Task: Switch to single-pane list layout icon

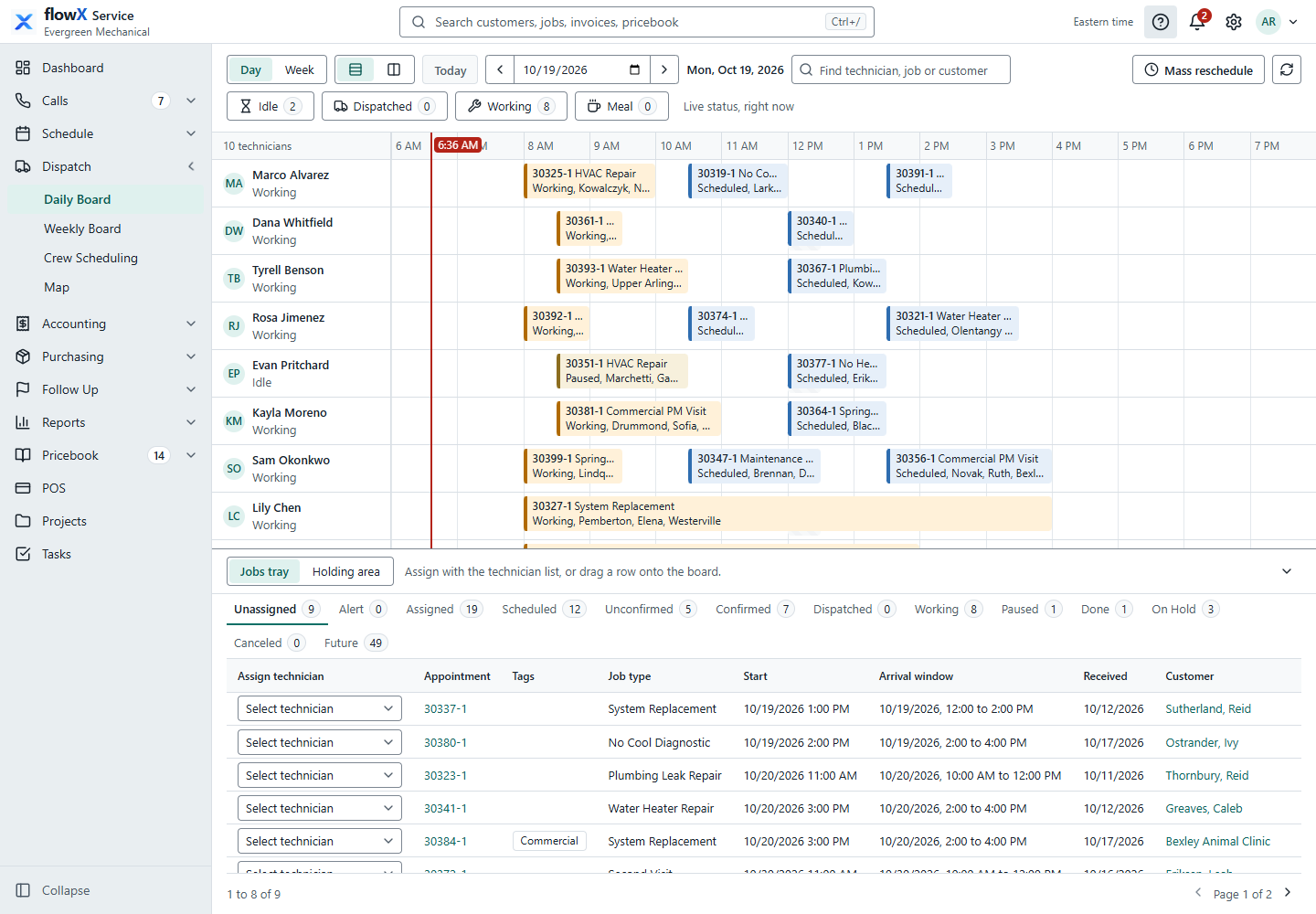Action: (356, 69)
